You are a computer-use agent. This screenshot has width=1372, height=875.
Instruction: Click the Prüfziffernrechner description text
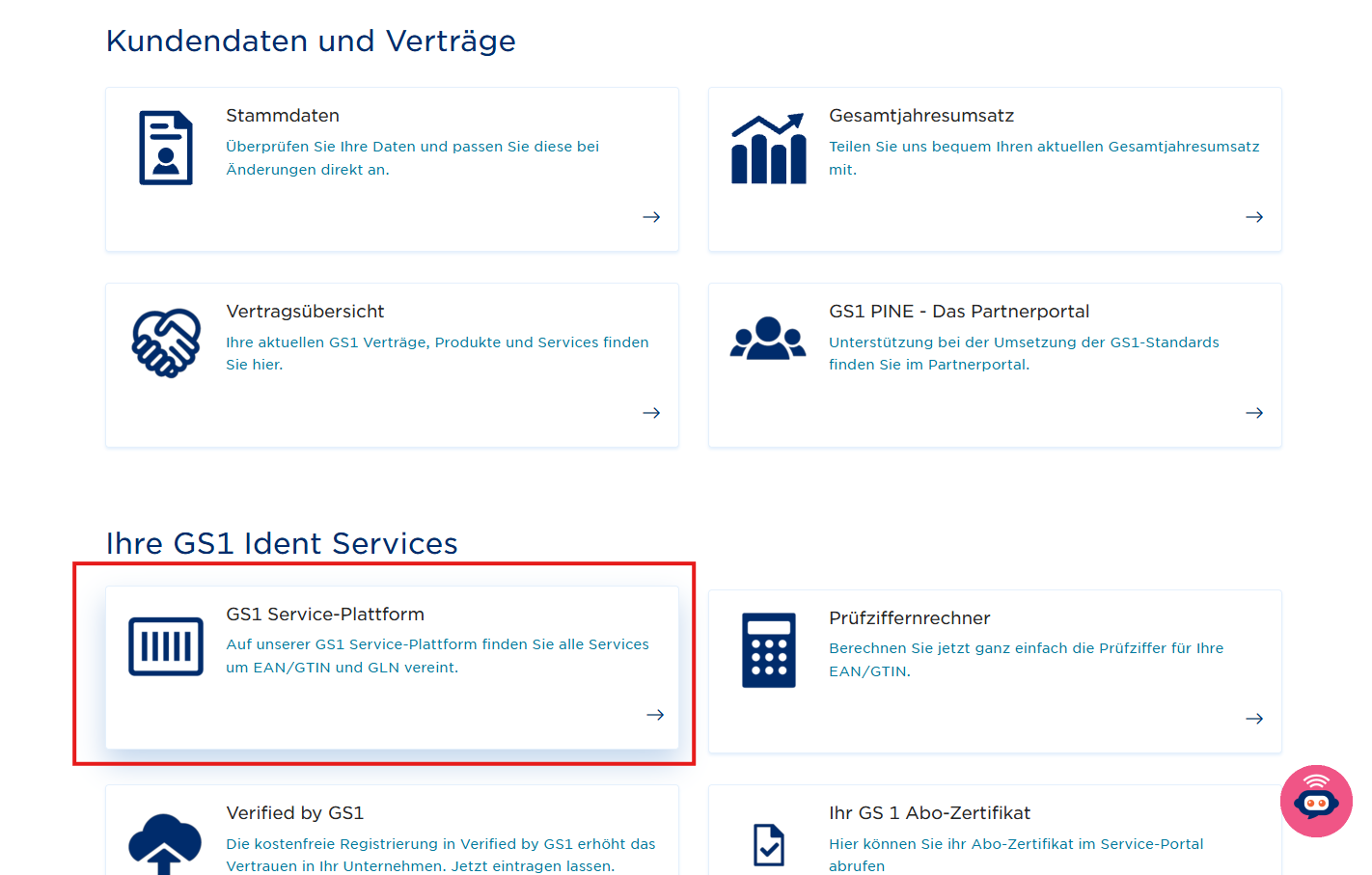coord(1026,660)
